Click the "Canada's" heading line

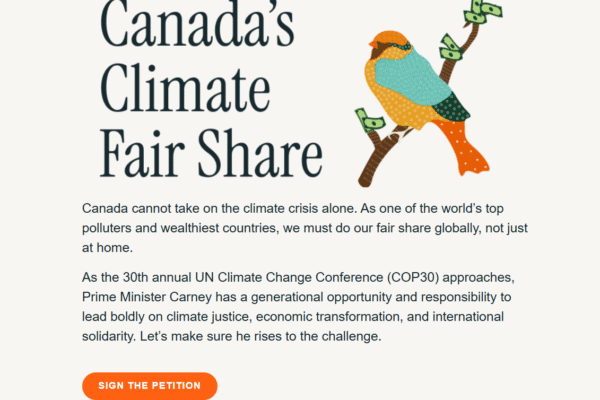[197, 25]
